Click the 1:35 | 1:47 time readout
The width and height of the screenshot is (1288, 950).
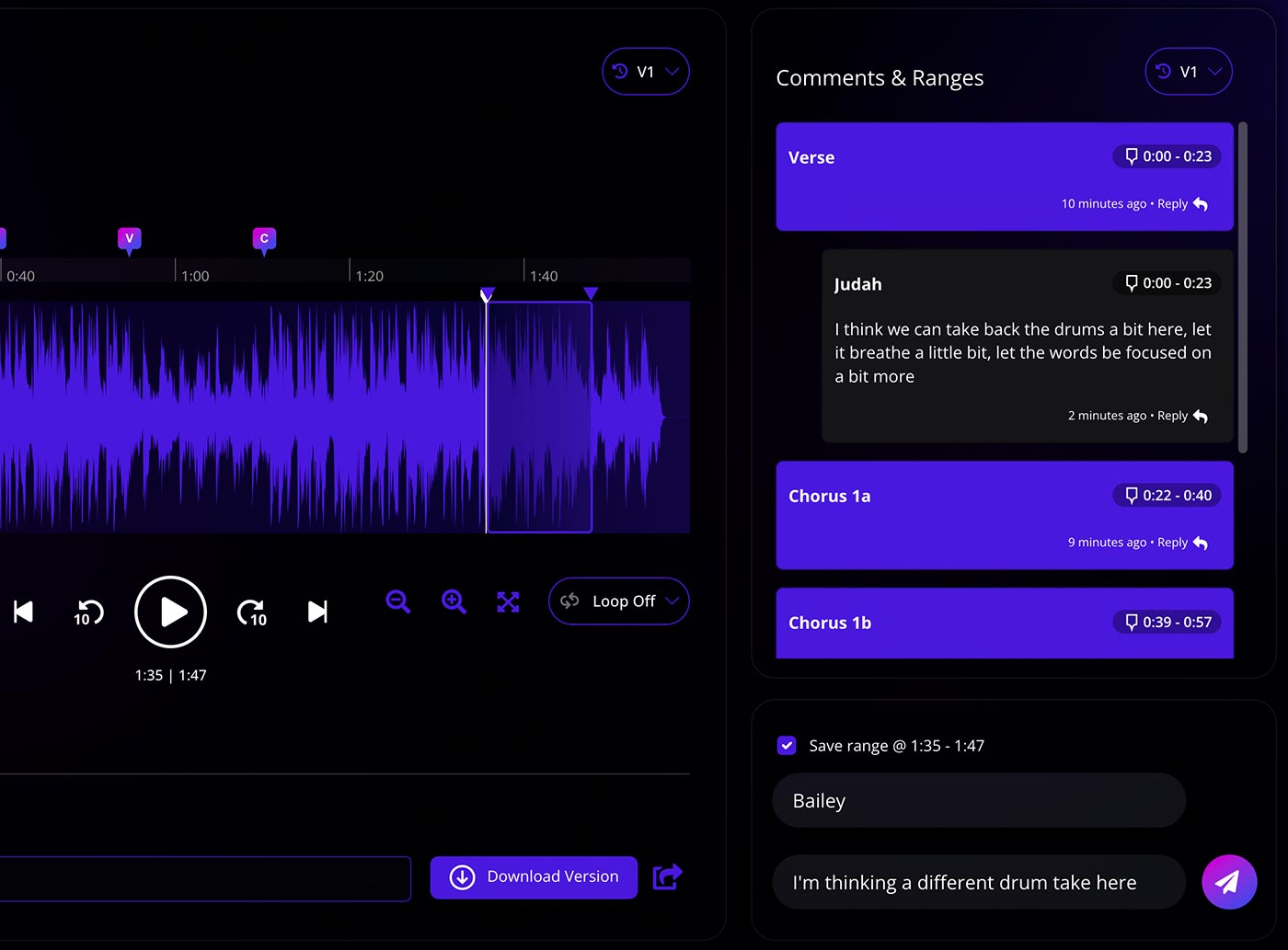[x=170, y=675]
